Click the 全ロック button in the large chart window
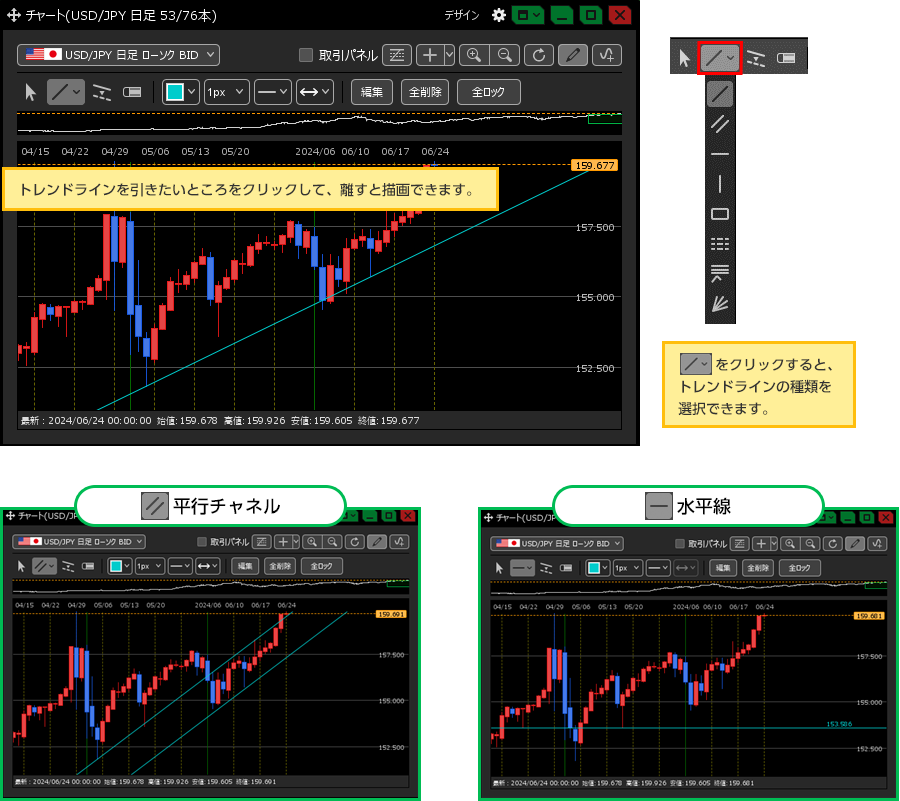This screenshot has height=801, width=900. (x=488, y=92)
